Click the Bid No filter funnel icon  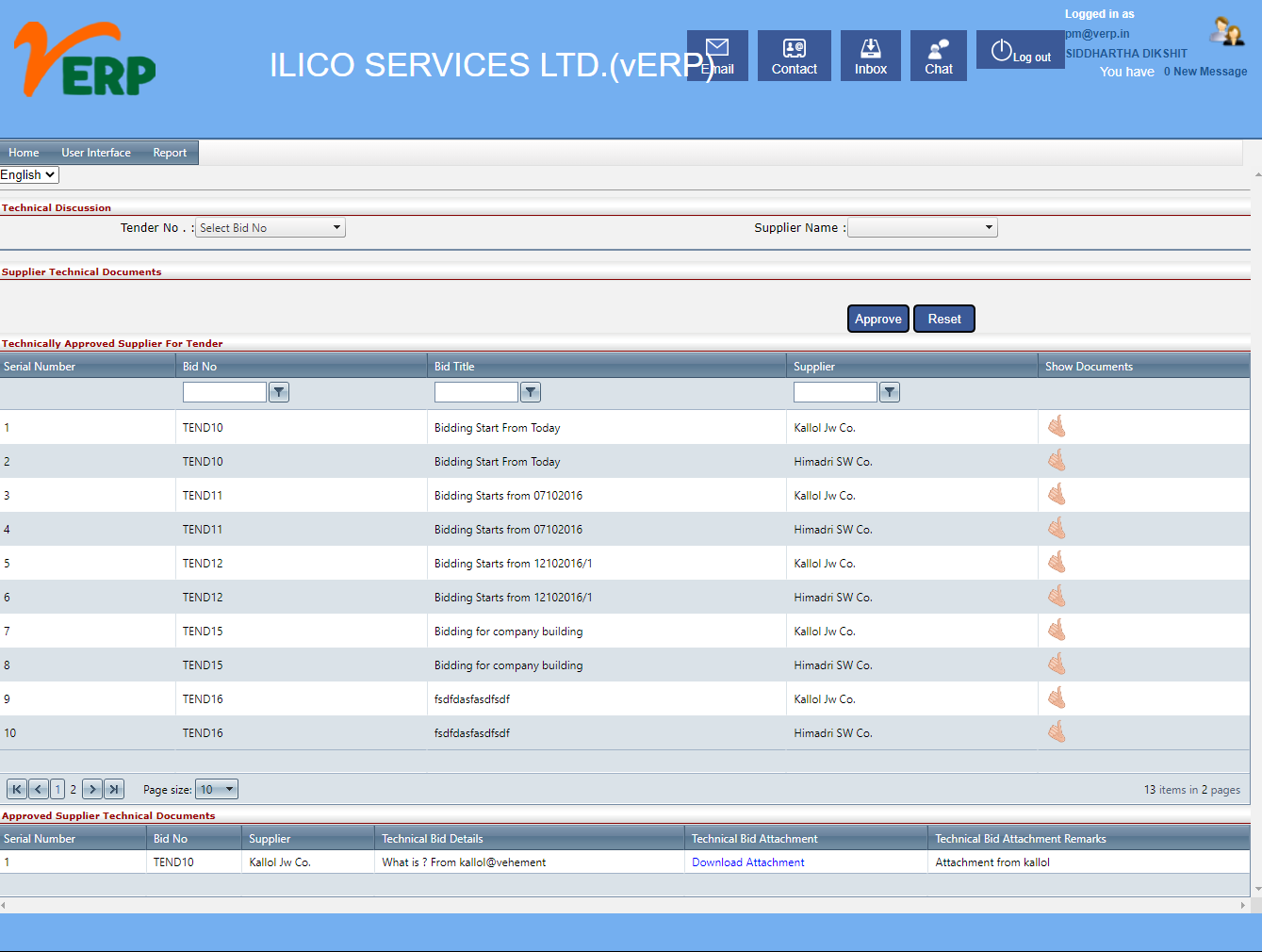coord(279,392)
